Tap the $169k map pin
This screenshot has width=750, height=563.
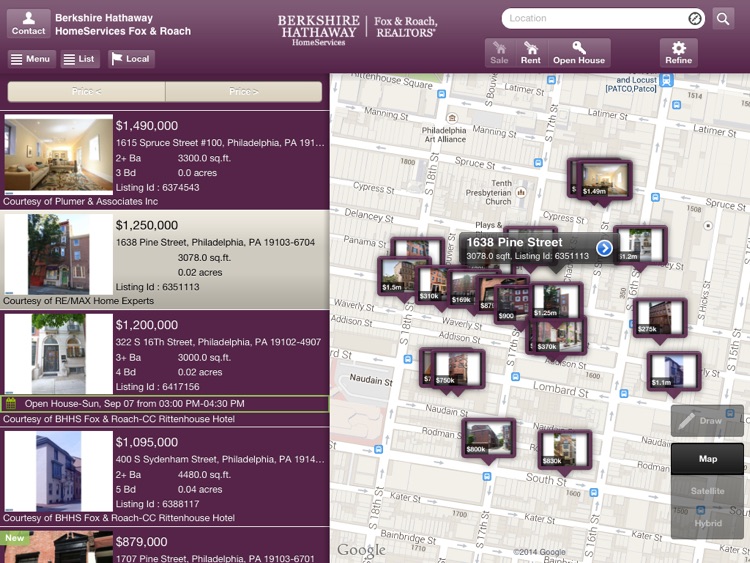point(463,288)
